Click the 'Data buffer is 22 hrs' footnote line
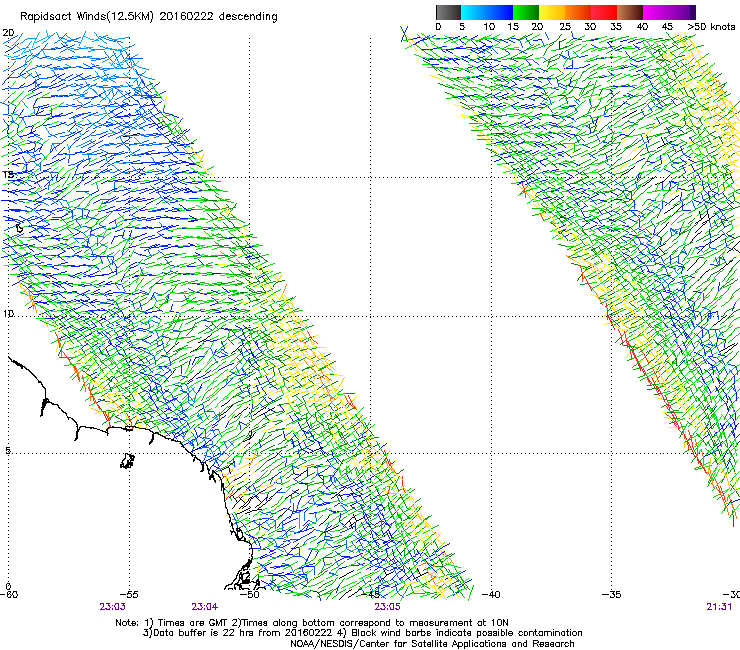The image size is (740, 650). click(x=363, y=633)
